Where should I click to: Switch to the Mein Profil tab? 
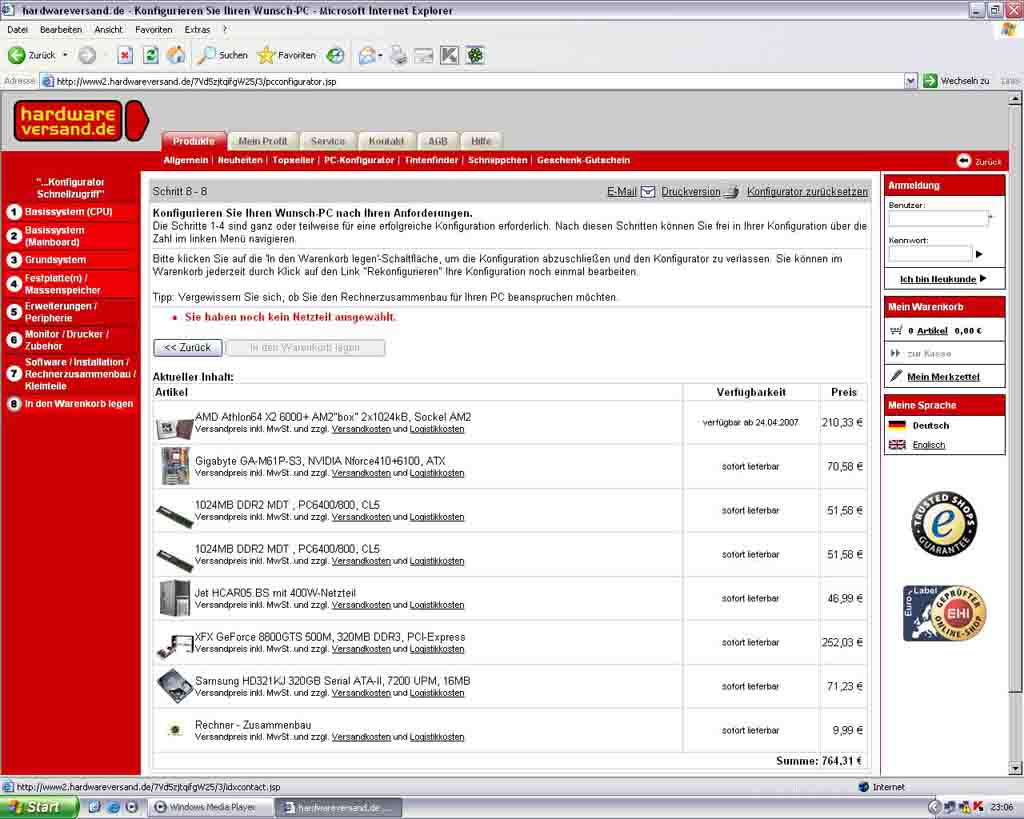[263, 140]
